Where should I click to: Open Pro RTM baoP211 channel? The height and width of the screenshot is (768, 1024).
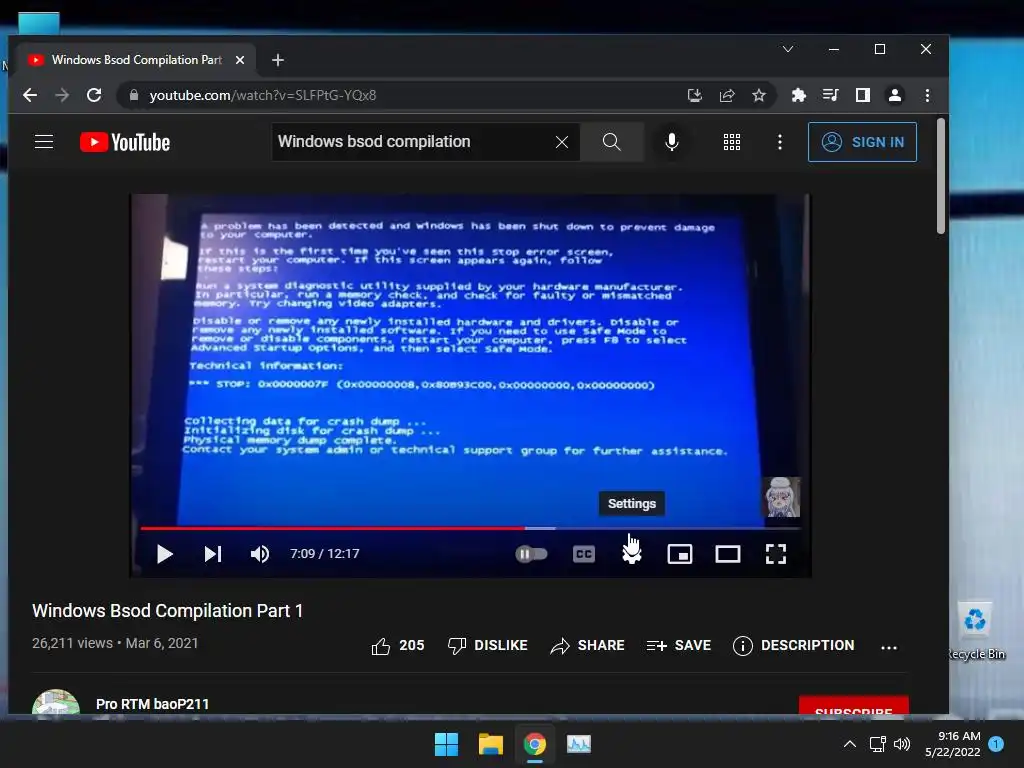152,704
